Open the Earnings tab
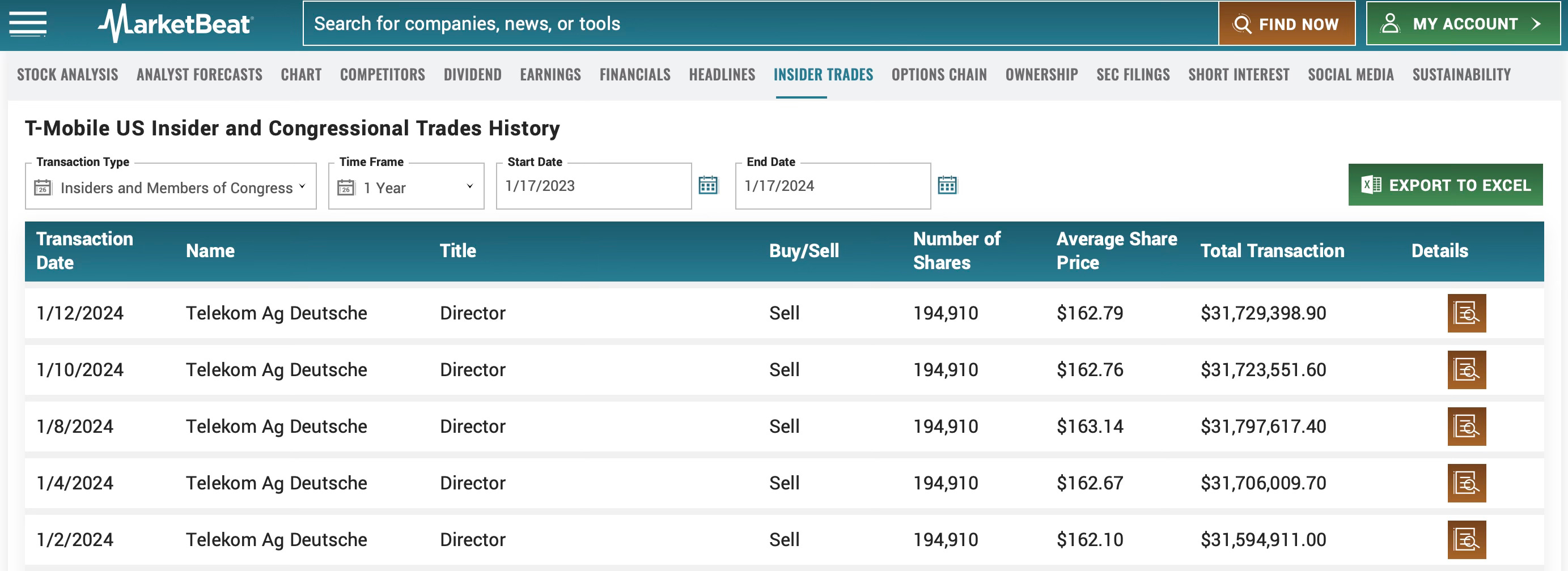1568x571 pixels. tap(550, 74)
